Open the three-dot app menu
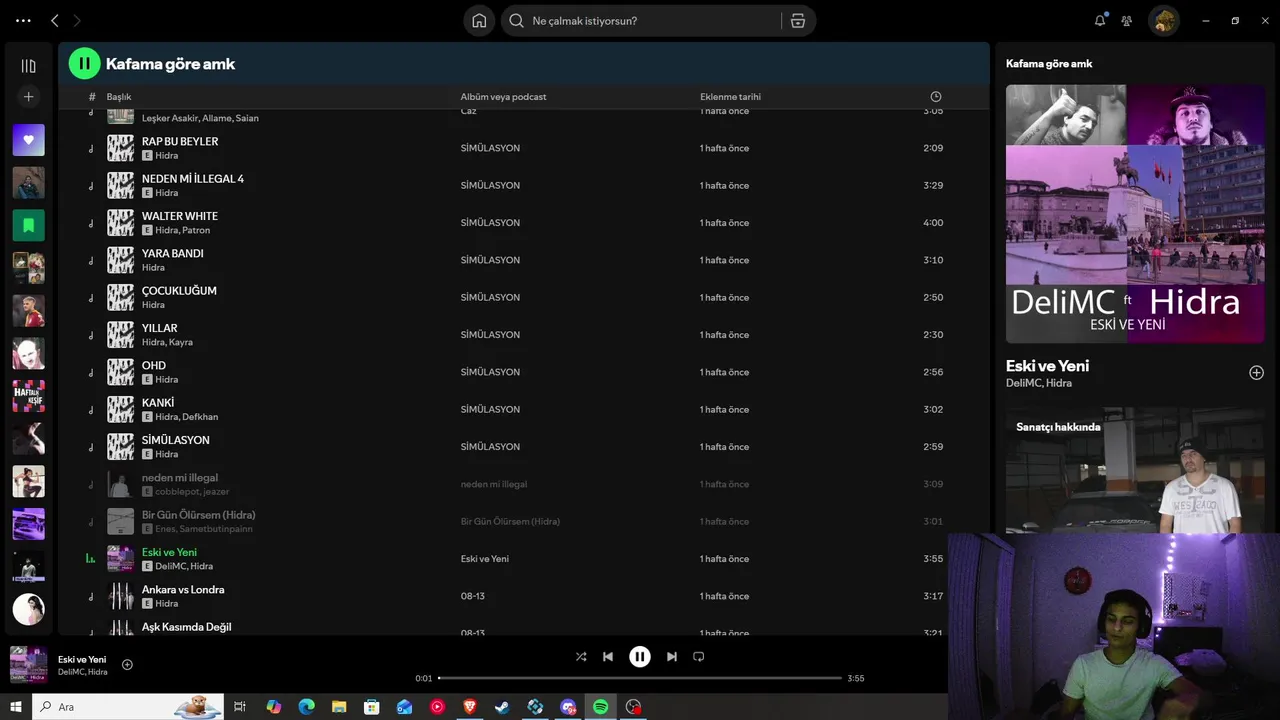The width and height of the screenshot is (1280, 720). click(23, 20)
